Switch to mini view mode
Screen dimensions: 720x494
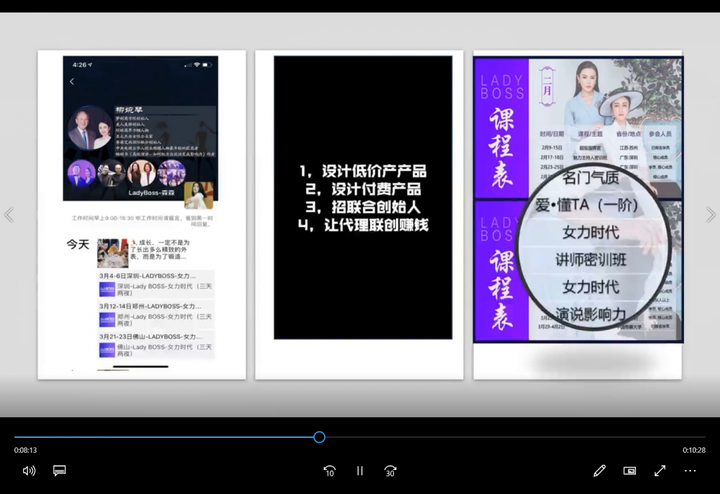tap(630, 471)
